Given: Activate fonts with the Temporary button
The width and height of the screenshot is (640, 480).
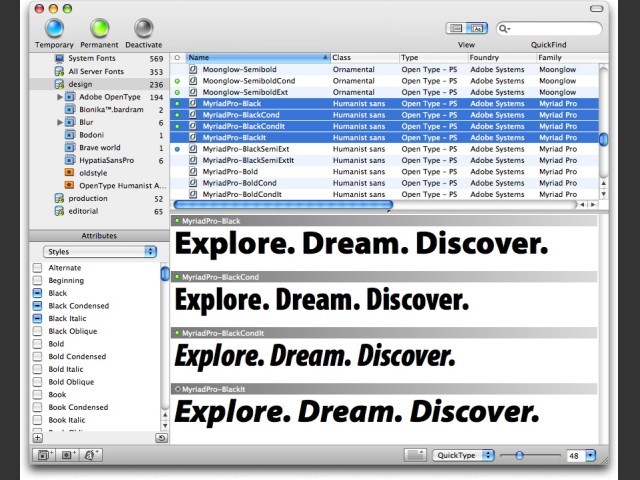Looking at the screenshot, I should click(54, 28).
